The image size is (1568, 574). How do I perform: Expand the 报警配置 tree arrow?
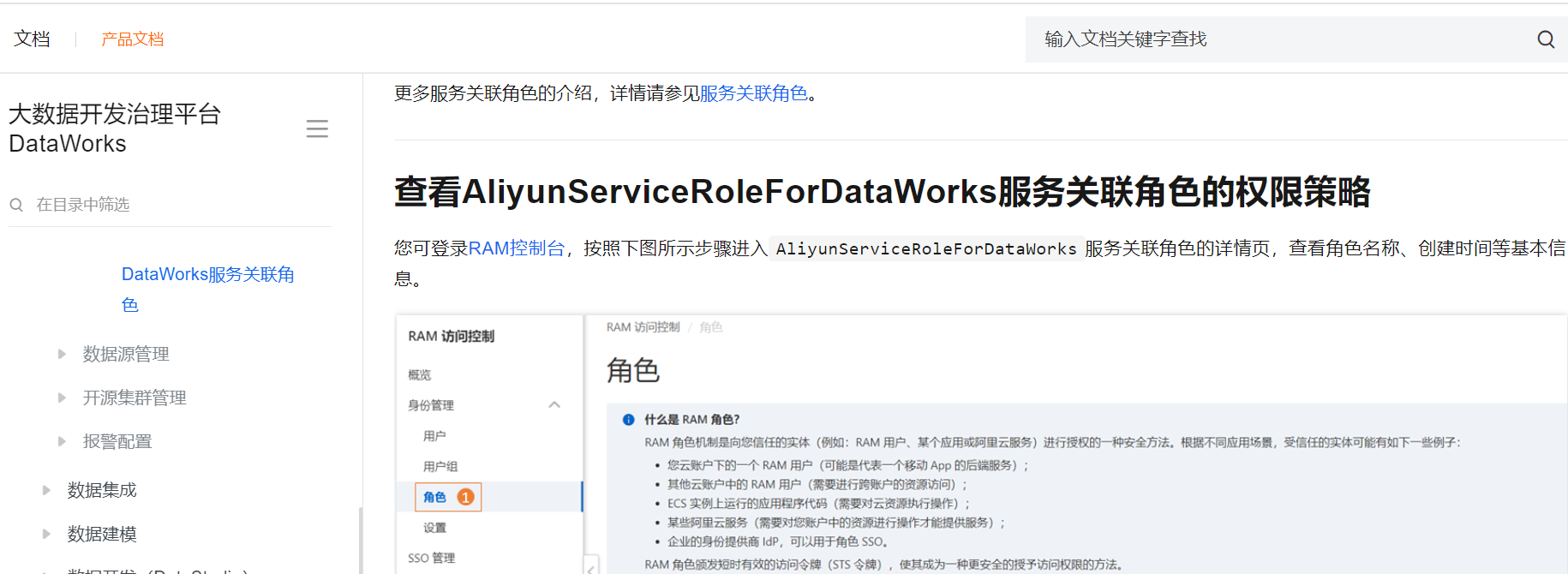[62, 441]
